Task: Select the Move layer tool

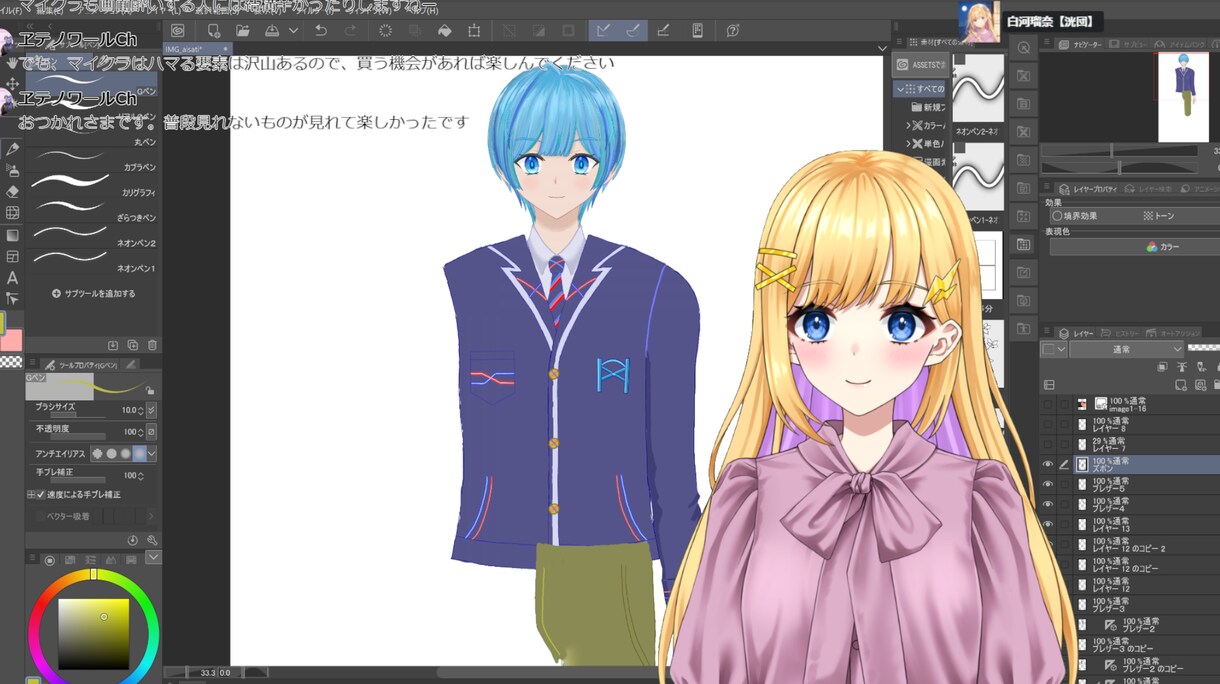Action: click(x=12, y=83)
